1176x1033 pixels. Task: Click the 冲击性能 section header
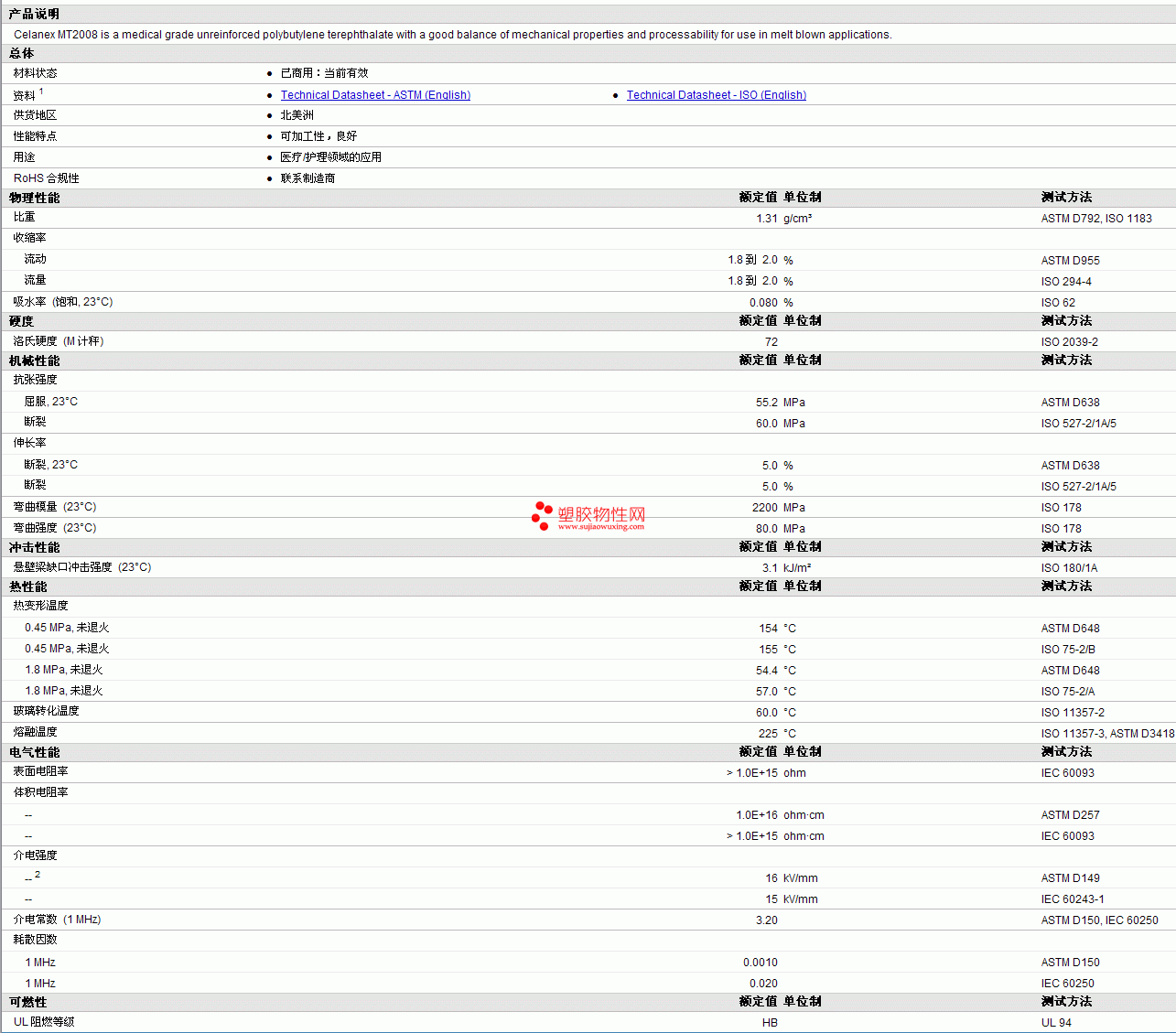coord(35,547)
